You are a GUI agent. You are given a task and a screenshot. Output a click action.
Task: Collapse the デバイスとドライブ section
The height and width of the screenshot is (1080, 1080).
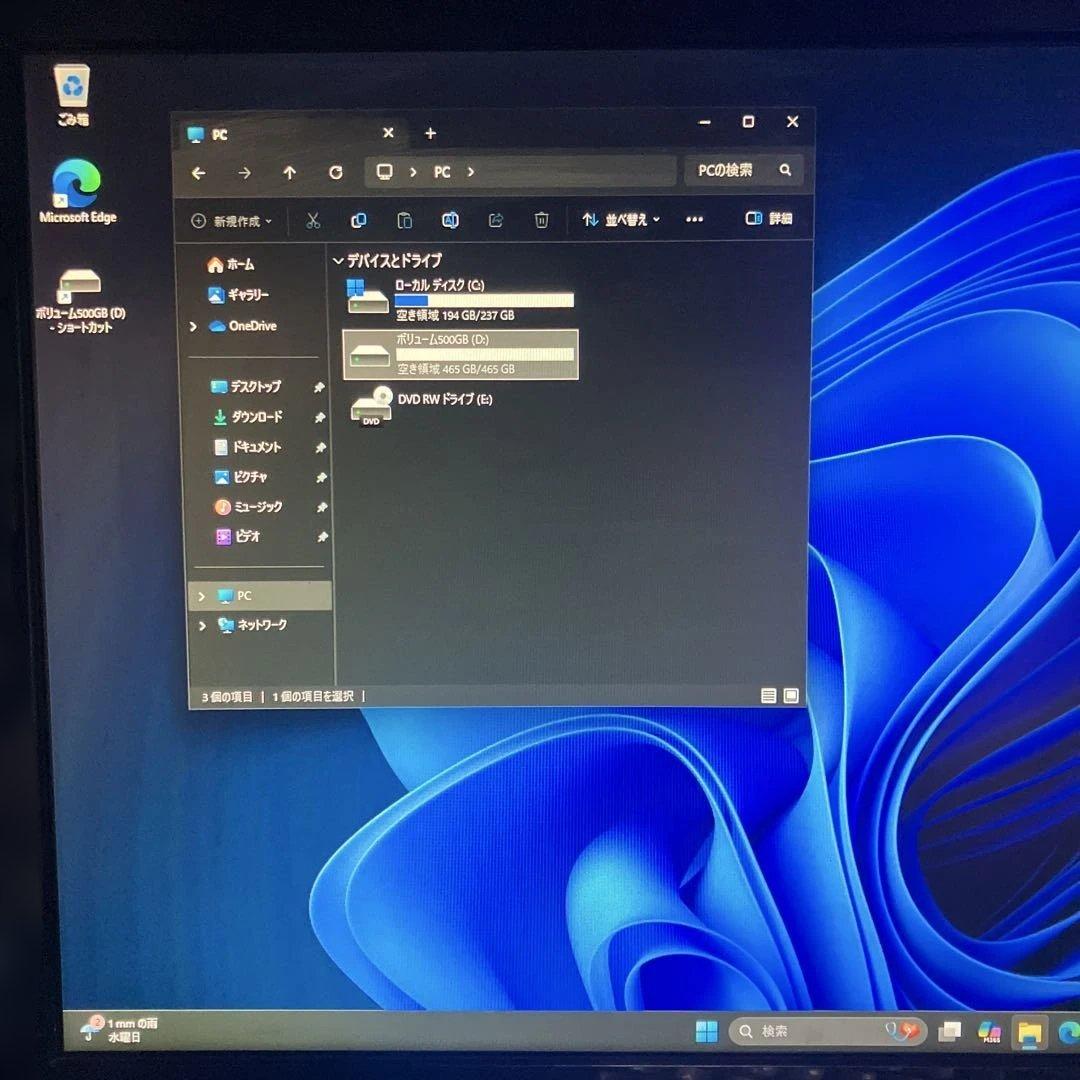pos(340,259)
